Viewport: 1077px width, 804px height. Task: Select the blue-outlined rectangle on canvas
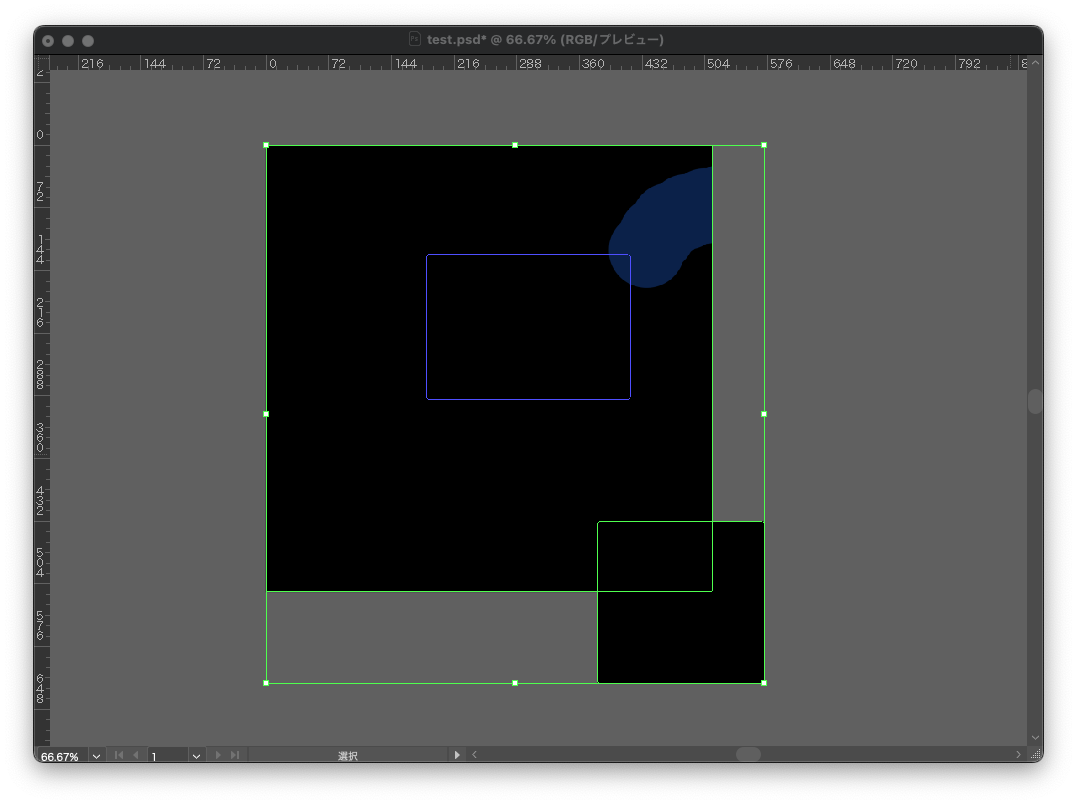(528, 255)
